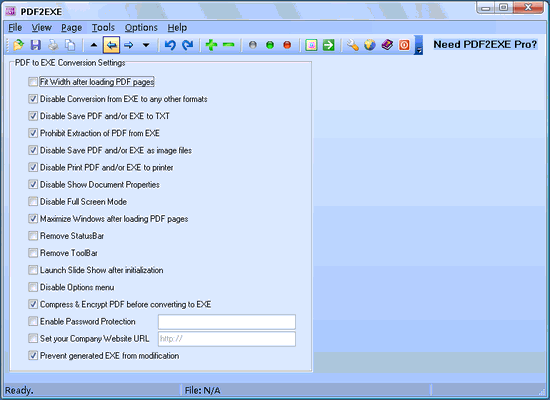550x400 pixels.
Task: Expand the toolbar overflow chevron
Action: tap(418, 45)
